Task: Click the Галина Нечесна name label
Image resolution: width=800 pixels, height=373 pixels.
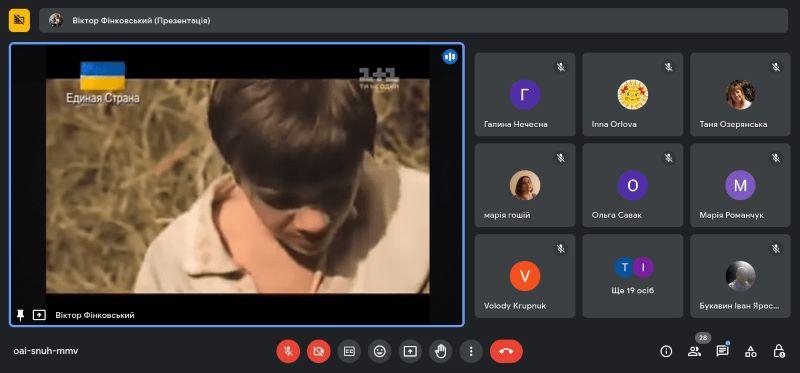Action: pos(516,124)
